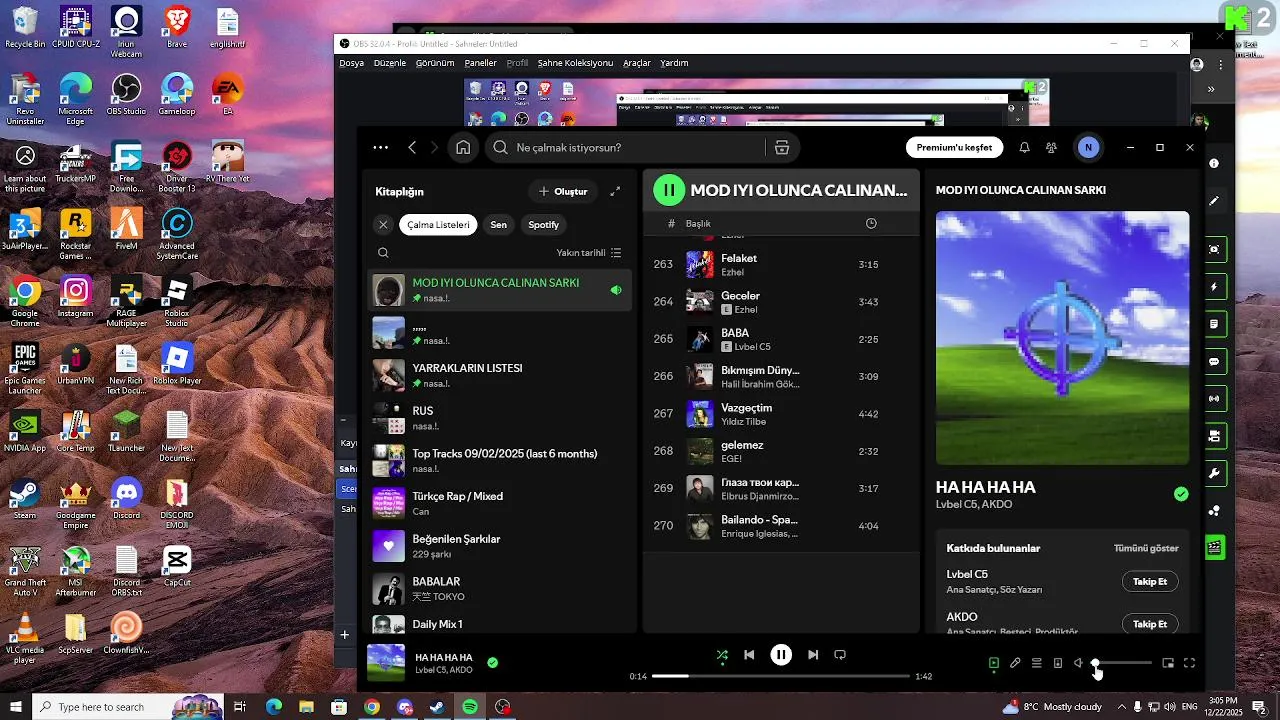Toggle saved checkmark in the Now Playing panel
The height and width of the screenshot is (720, 1280).
[1181, 494]
